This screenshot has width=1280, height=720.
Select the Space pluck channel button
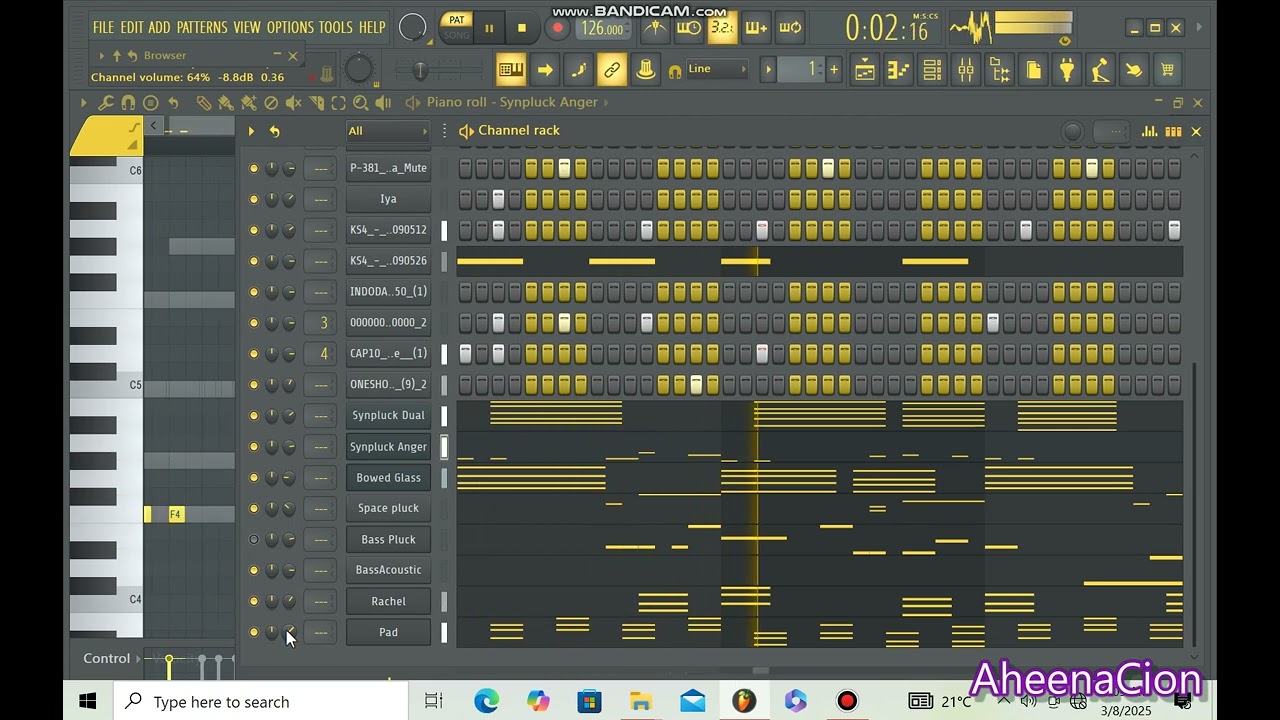coord(388,508)
